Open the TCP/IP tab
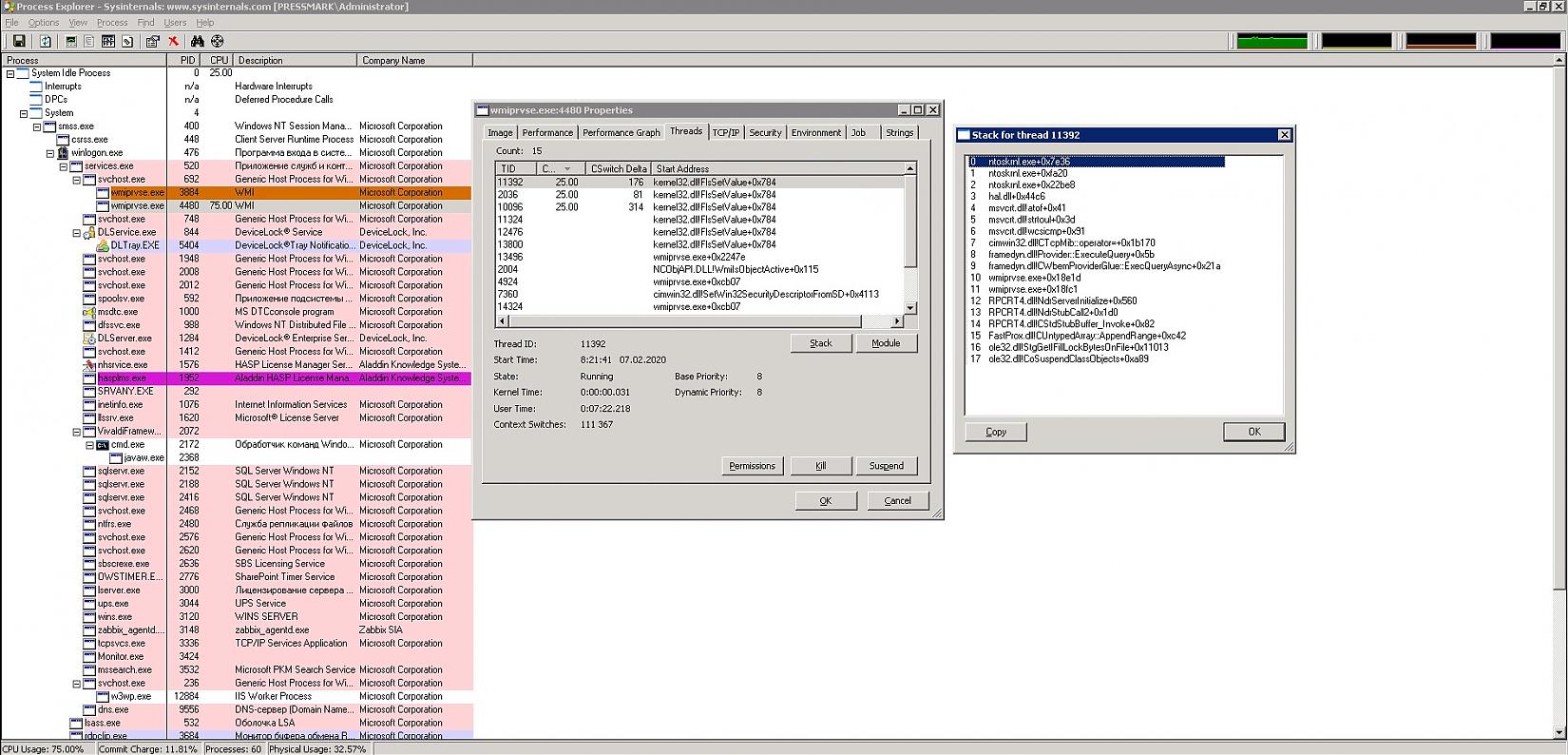This screenshot has width=1568, height=755. (x=726, y=133)
